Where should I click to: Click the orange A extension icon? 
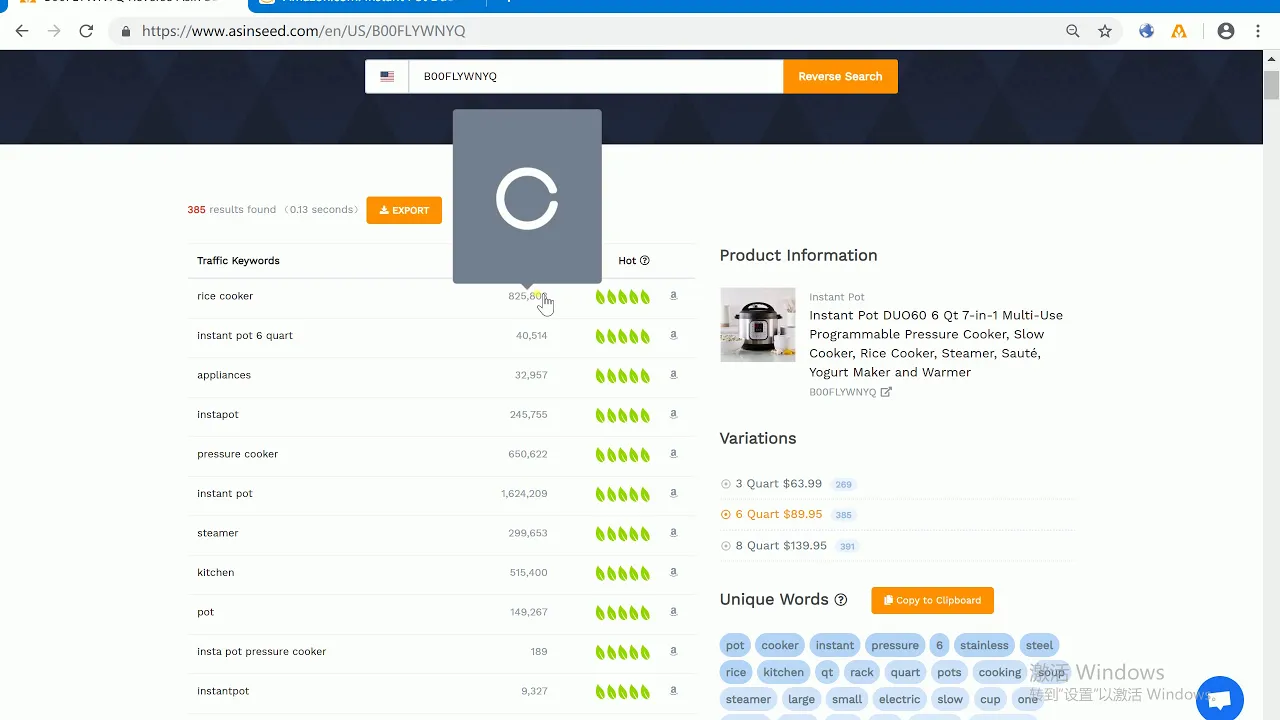click(1179, 31)
